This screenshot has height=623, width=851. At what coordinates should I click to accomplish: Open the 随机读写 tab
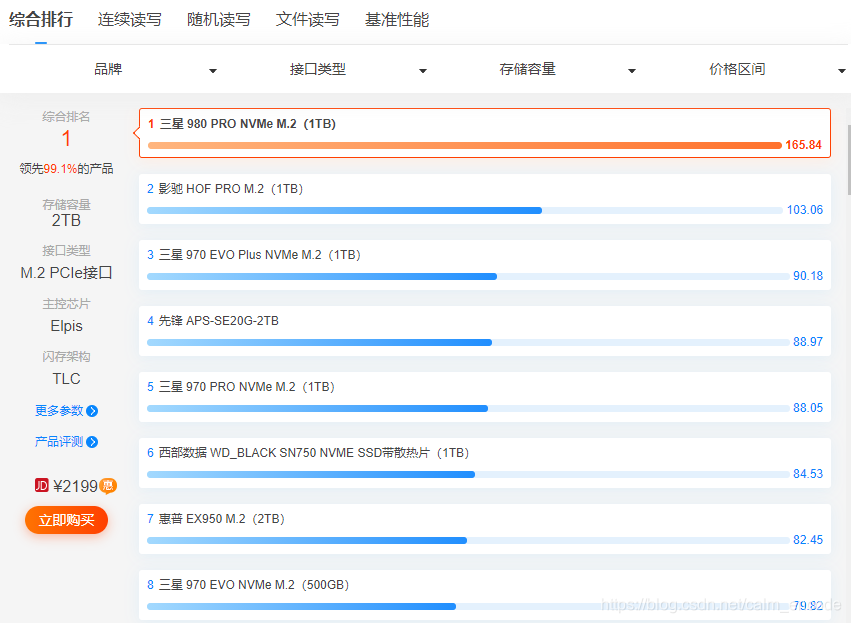(219, 20)
